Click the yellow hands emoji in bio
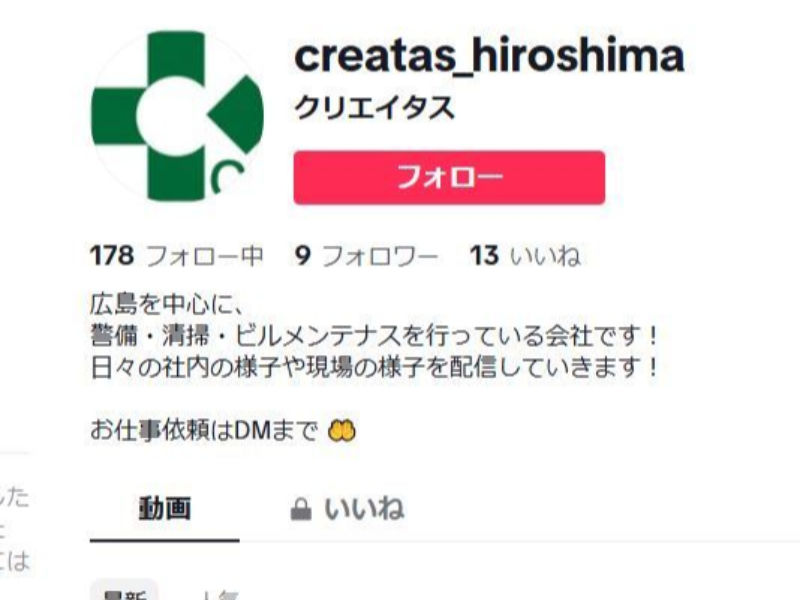This screenshot has height=600, width=800. [342, 431]
